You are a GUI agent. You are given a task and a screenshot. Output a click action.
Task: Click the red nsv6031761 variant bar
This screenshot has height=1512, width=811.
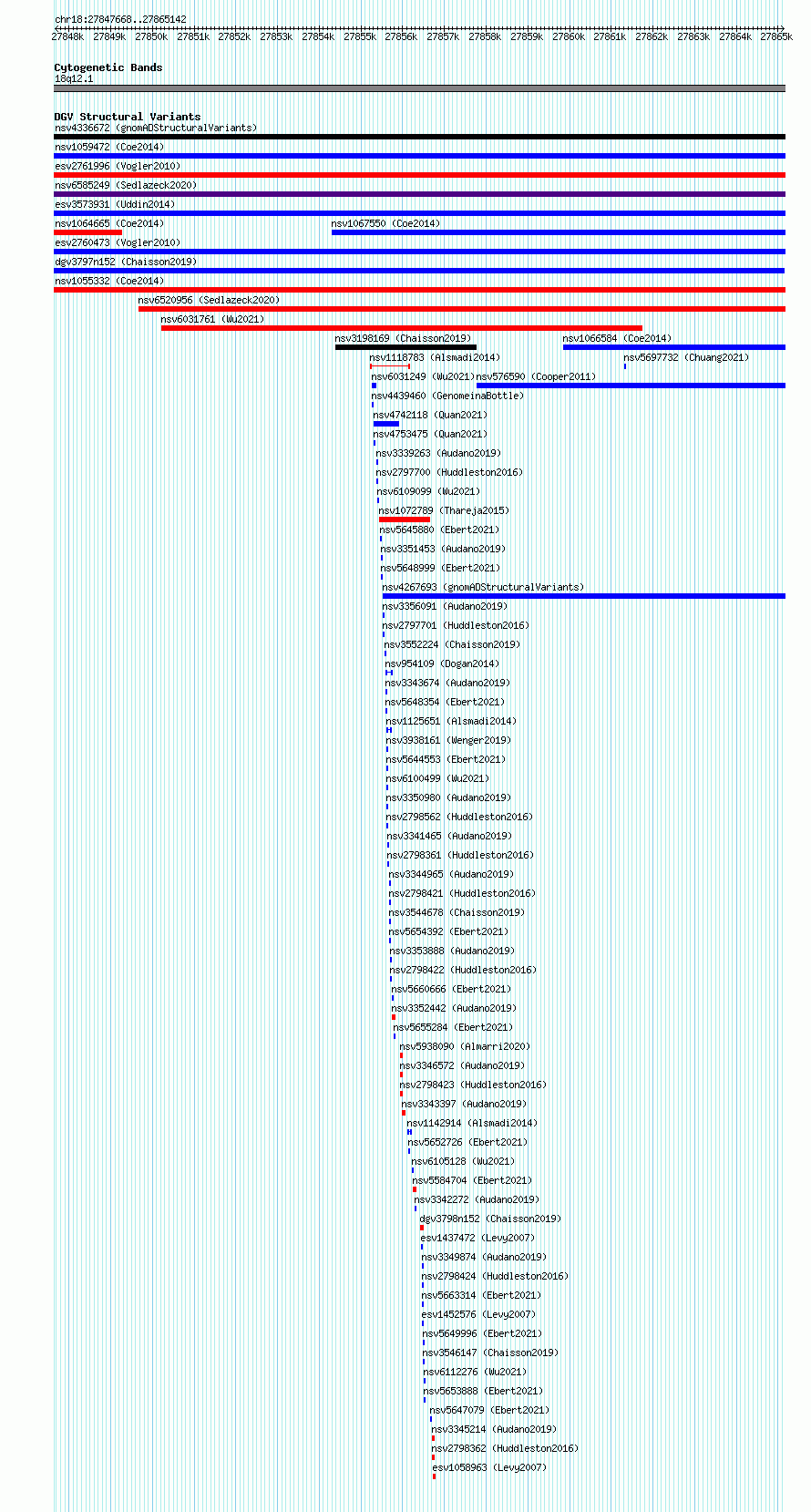[x=402, y=328]
